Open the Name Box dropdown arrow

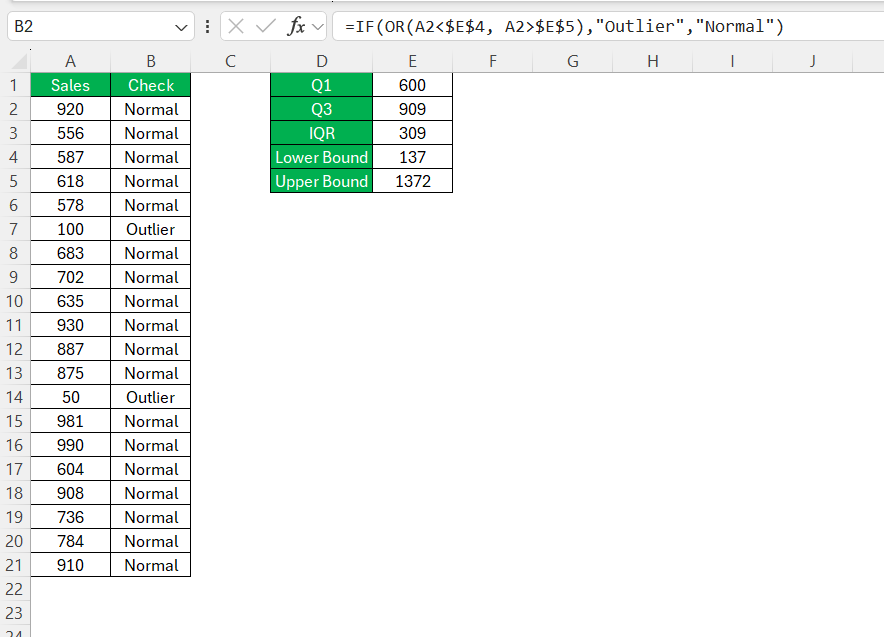point(180,25)
